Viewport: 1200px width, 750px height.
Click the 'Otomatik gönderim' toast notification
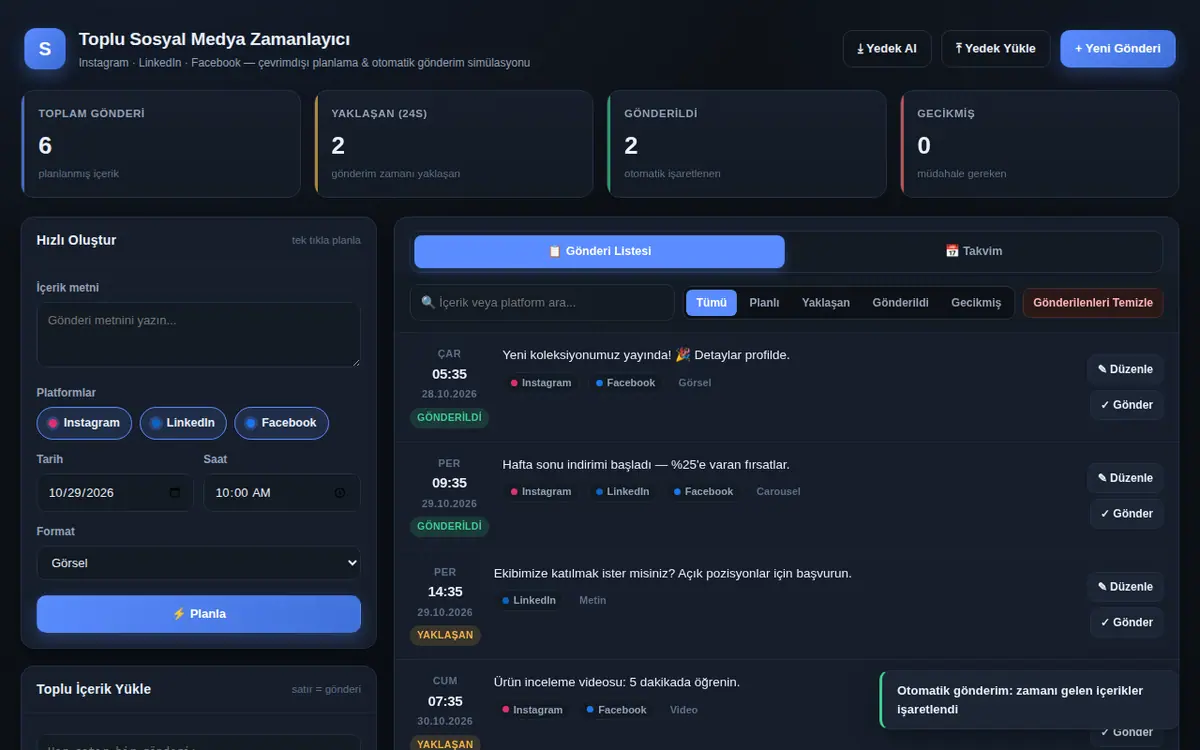coord(1029,700)
